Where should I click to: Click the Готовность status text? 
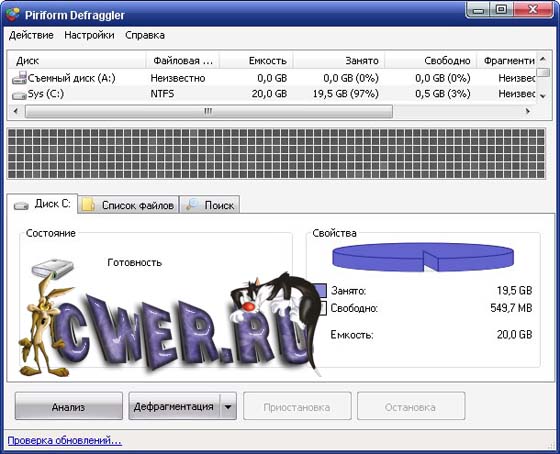click(135, 263)
